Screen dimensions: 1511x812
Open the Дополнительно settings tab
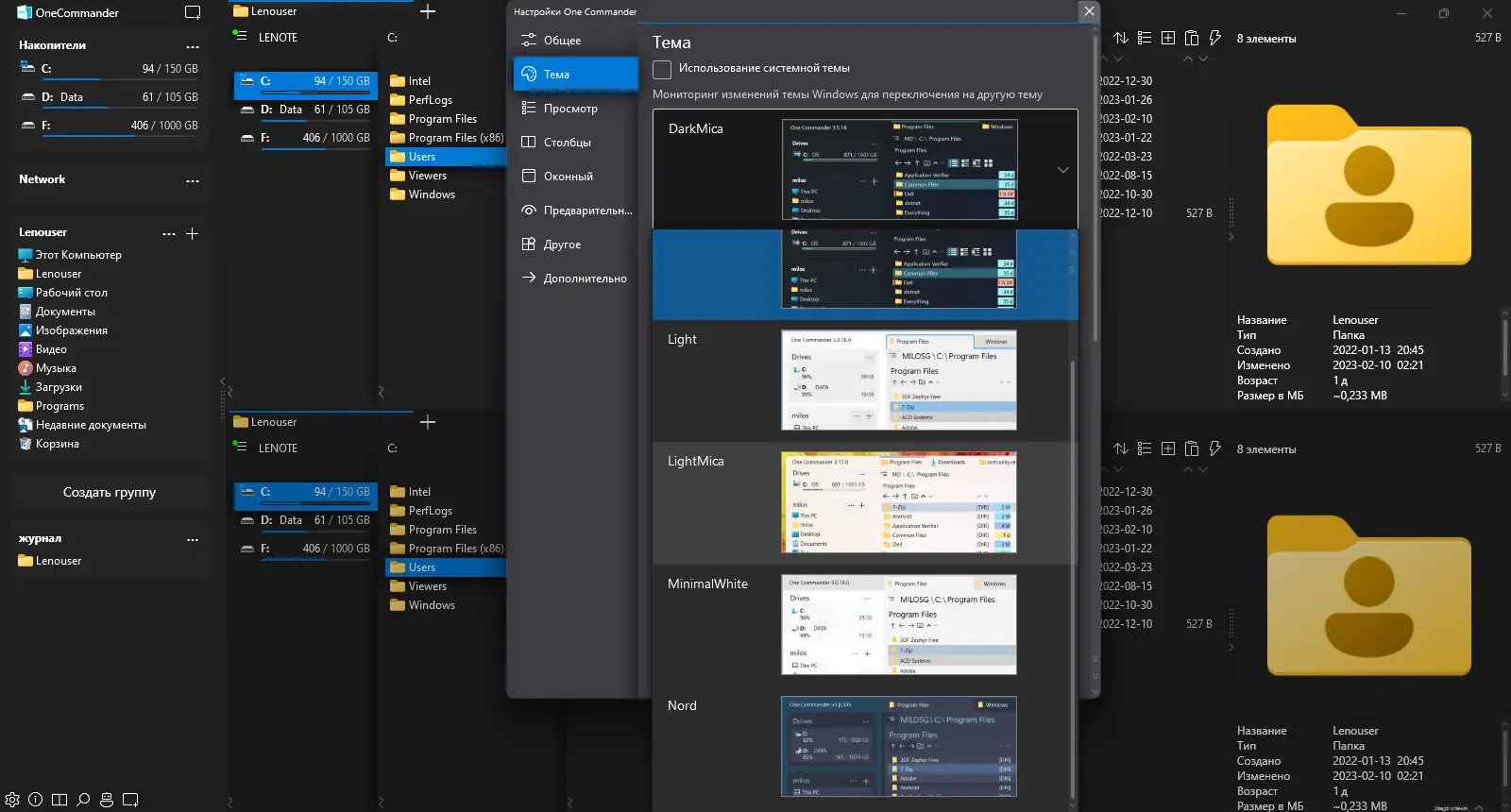point(576,279)
